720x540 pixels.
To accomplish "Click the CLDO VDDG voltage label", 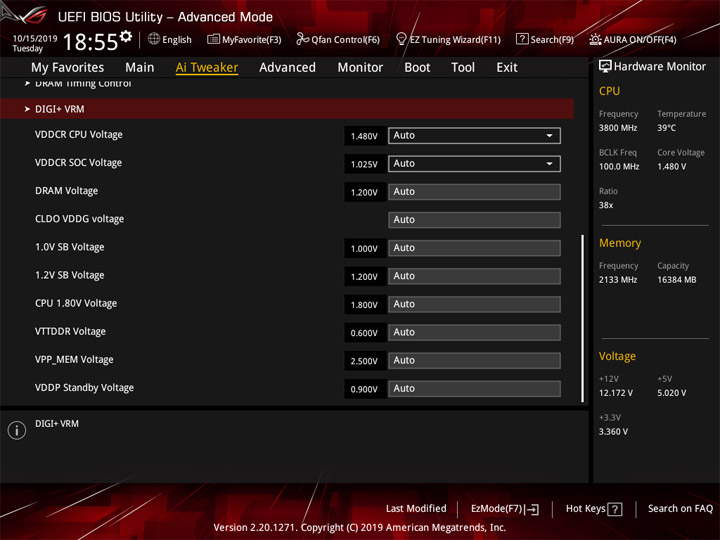I will click(79, 219).
